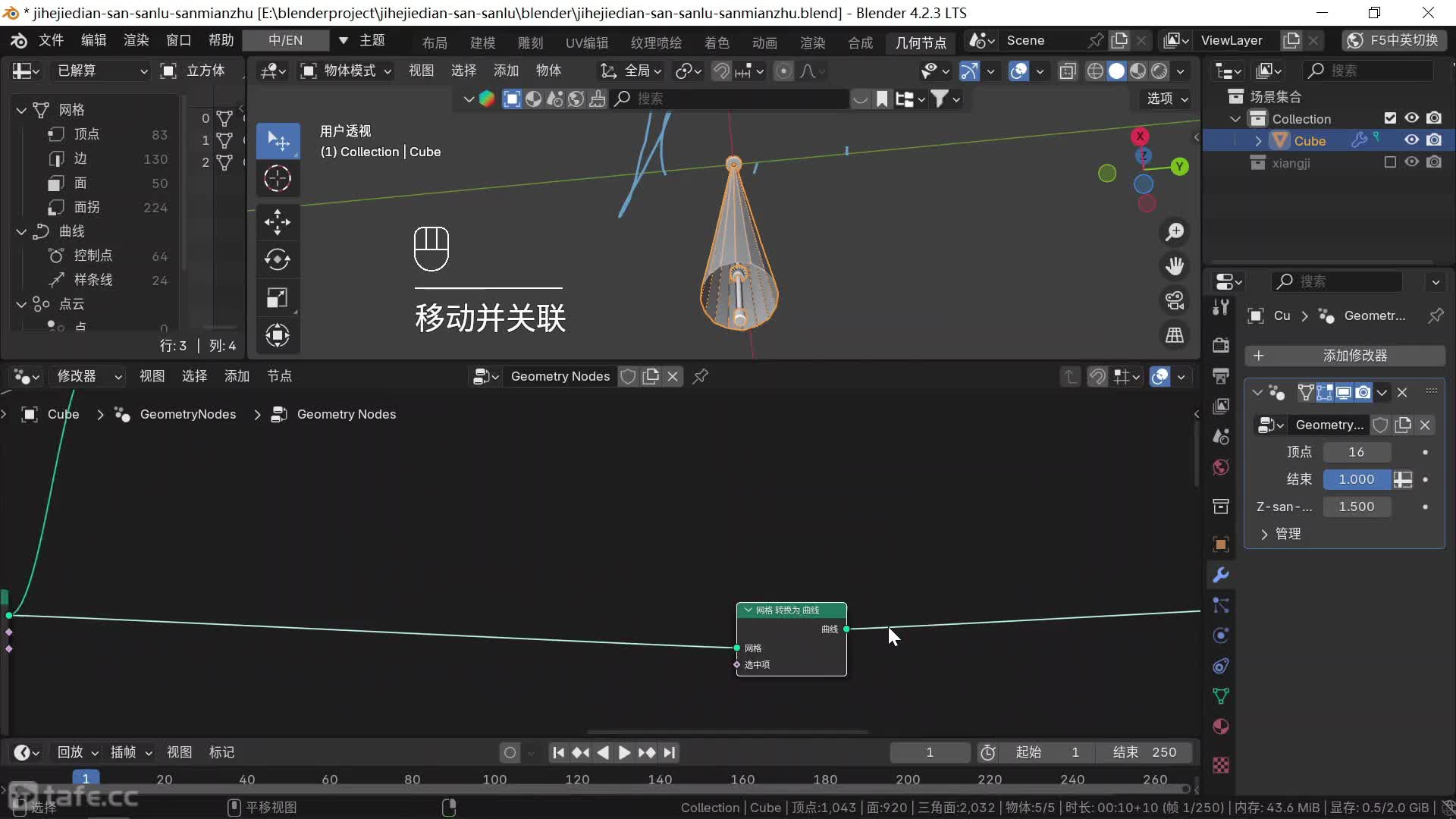1456x819 pixels.
Task: Open the Modifiers wrench properties tab
Action: [1221, 575]
